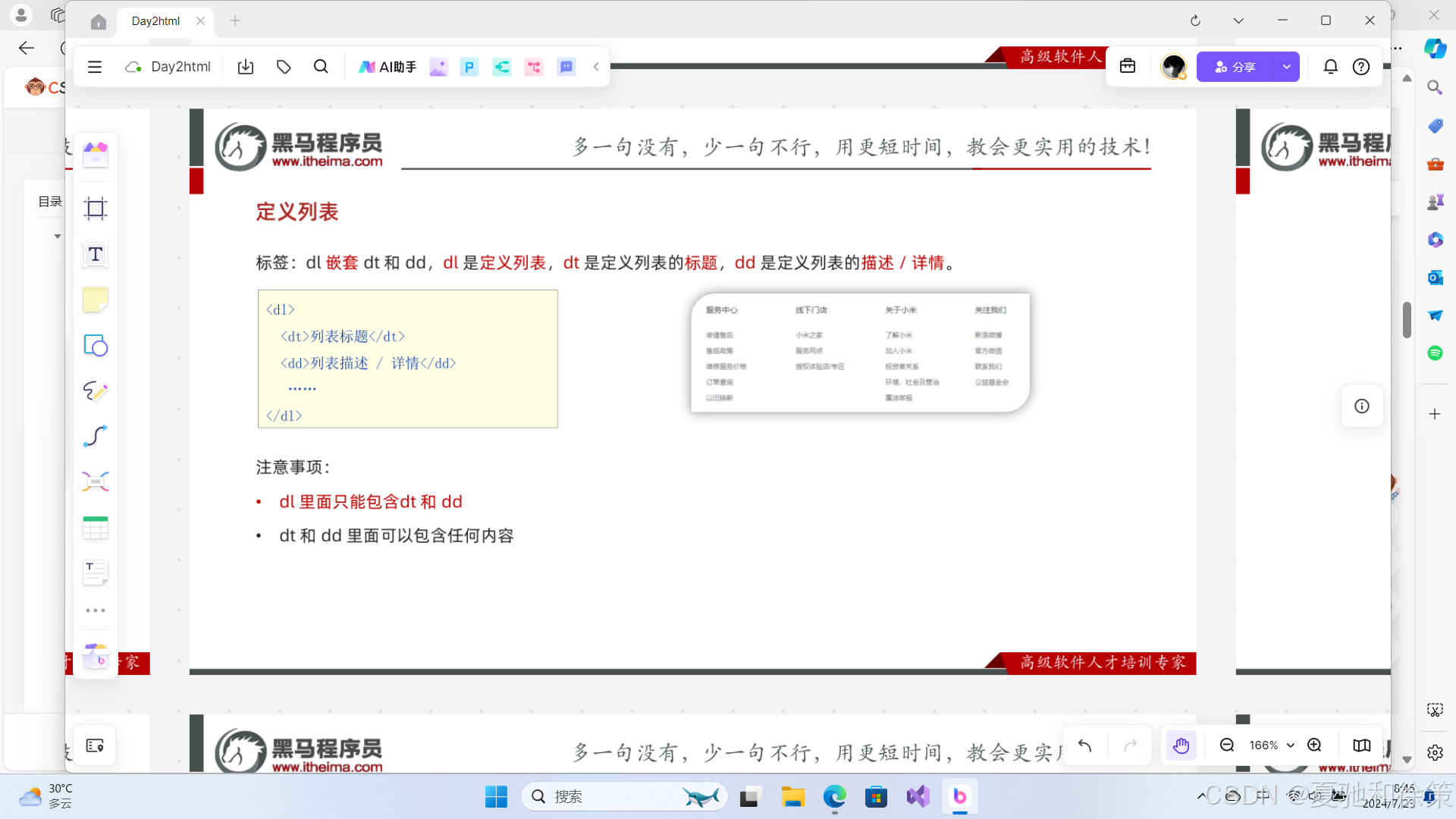Image resolution: width=1456 pixels, height=819 pixels.
Task: Open search from the note toolbar
Action: pos(321,67)
